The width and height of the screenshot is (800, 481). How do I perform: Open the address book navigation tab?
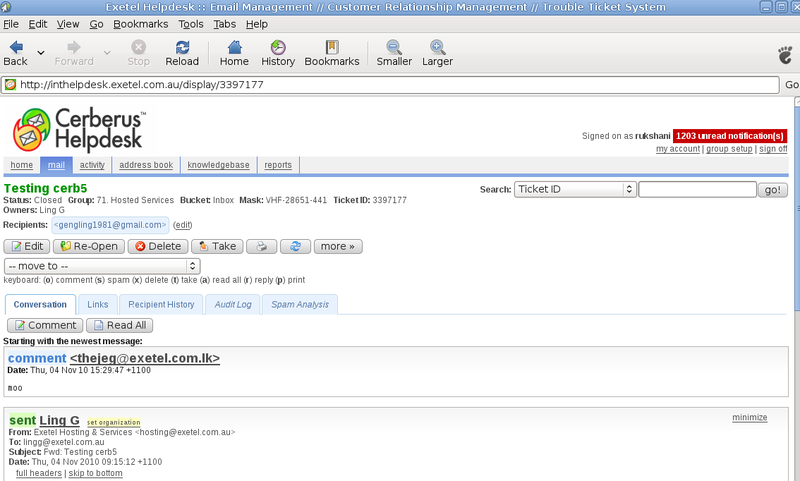(146, 165)
